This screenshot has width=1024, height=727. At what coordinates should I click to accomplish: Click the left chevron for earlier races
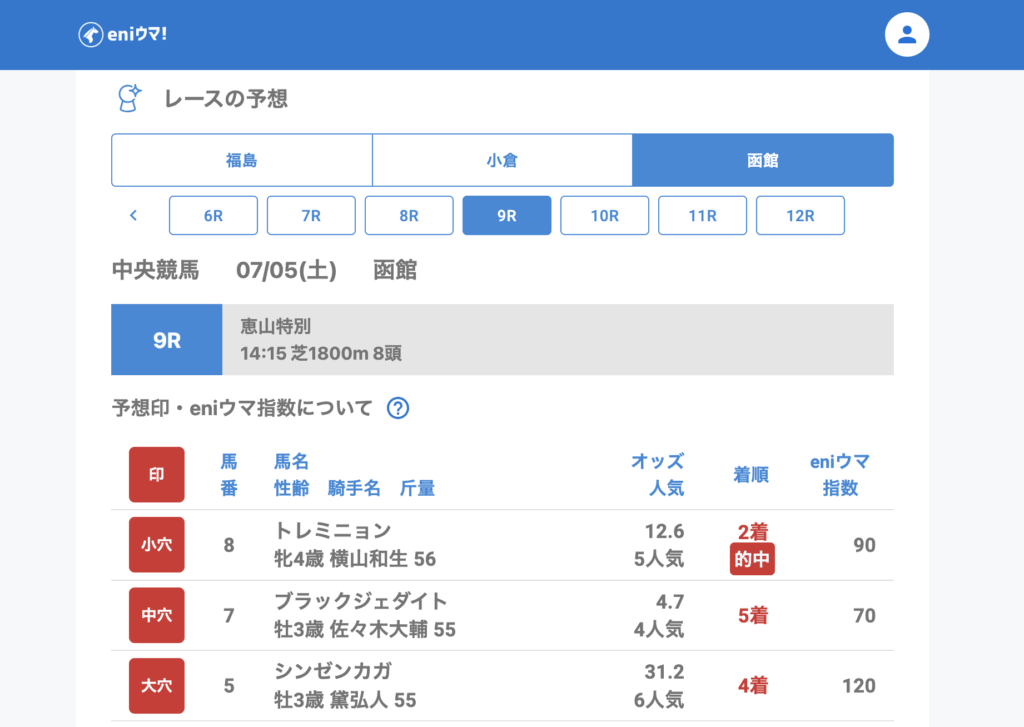pyautogui.click(x=134, y=215)
